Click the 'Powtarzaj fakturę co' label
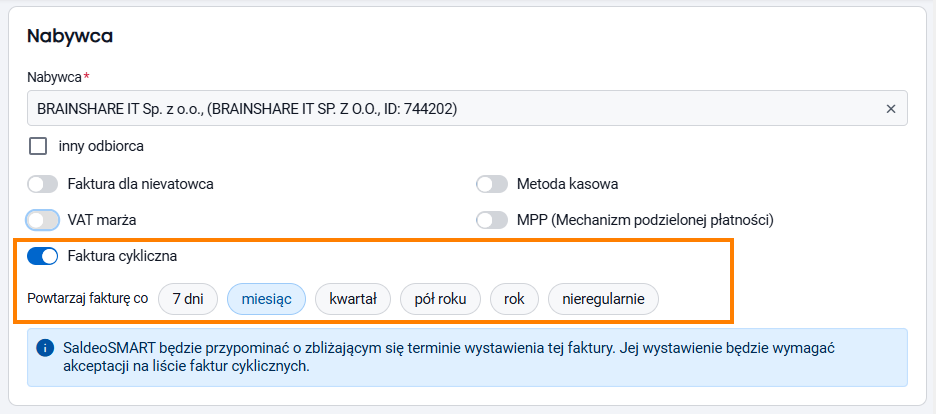This screenshot has height=414, width=936. click(x=88, y=299)
